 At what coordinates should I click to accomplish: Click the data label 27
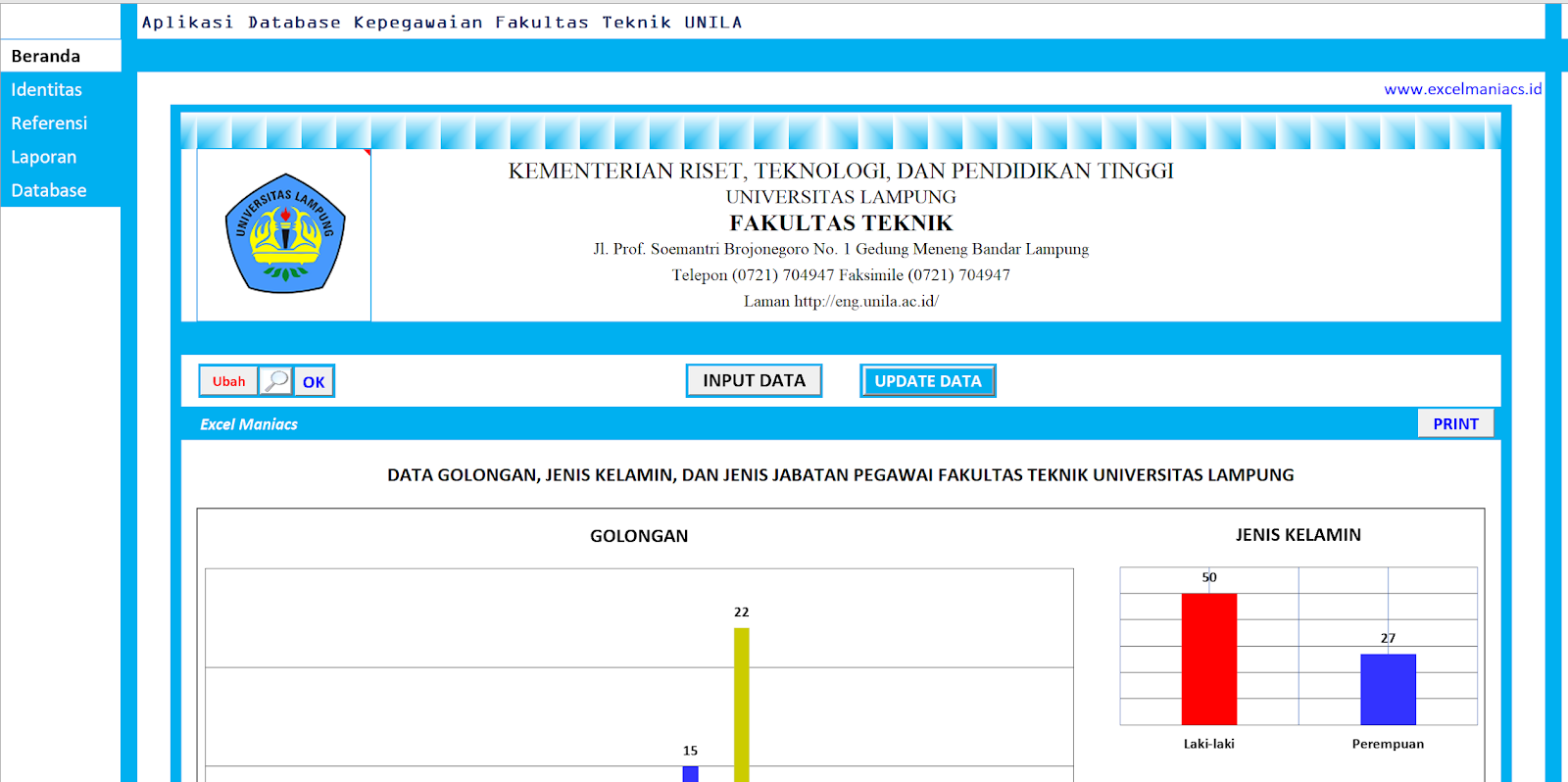point(1388,638)
